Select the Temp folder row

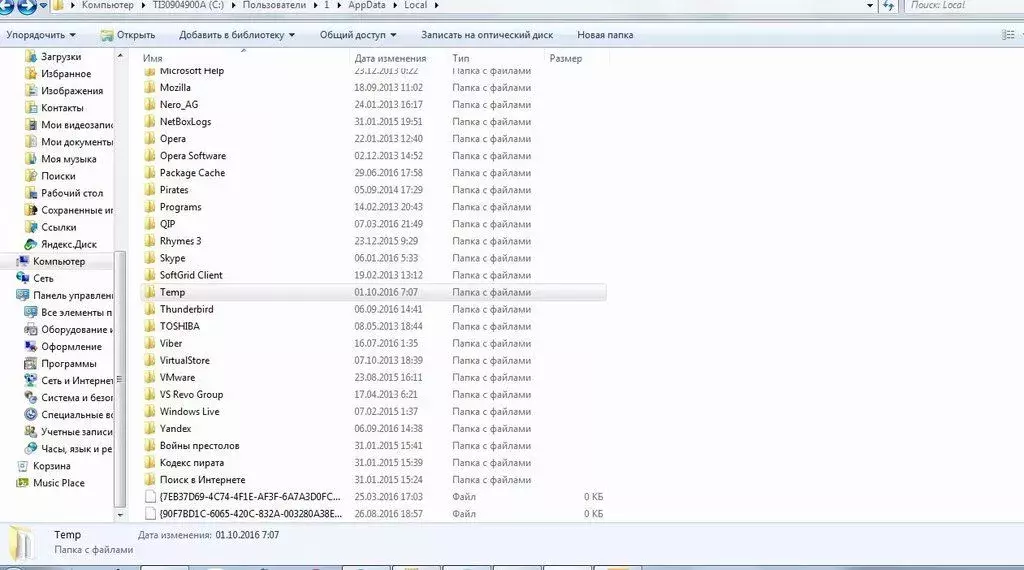click(373, 293)
